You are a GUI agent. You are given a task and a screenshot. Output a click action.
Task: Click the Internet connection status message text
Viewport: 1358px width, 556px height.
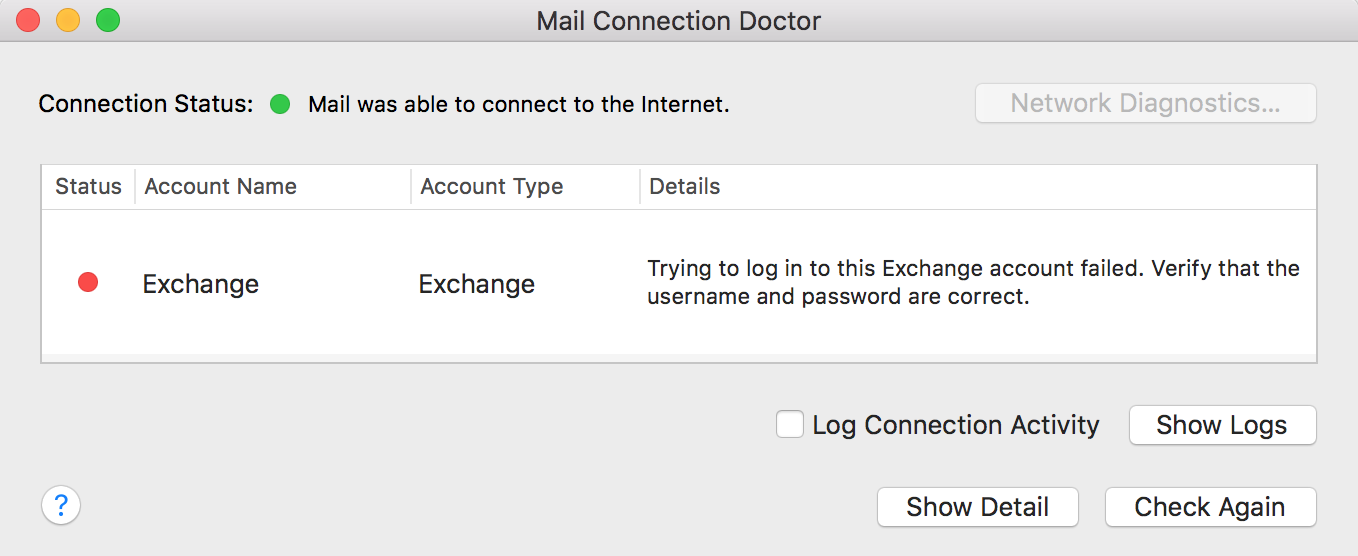tap(519, 104)
